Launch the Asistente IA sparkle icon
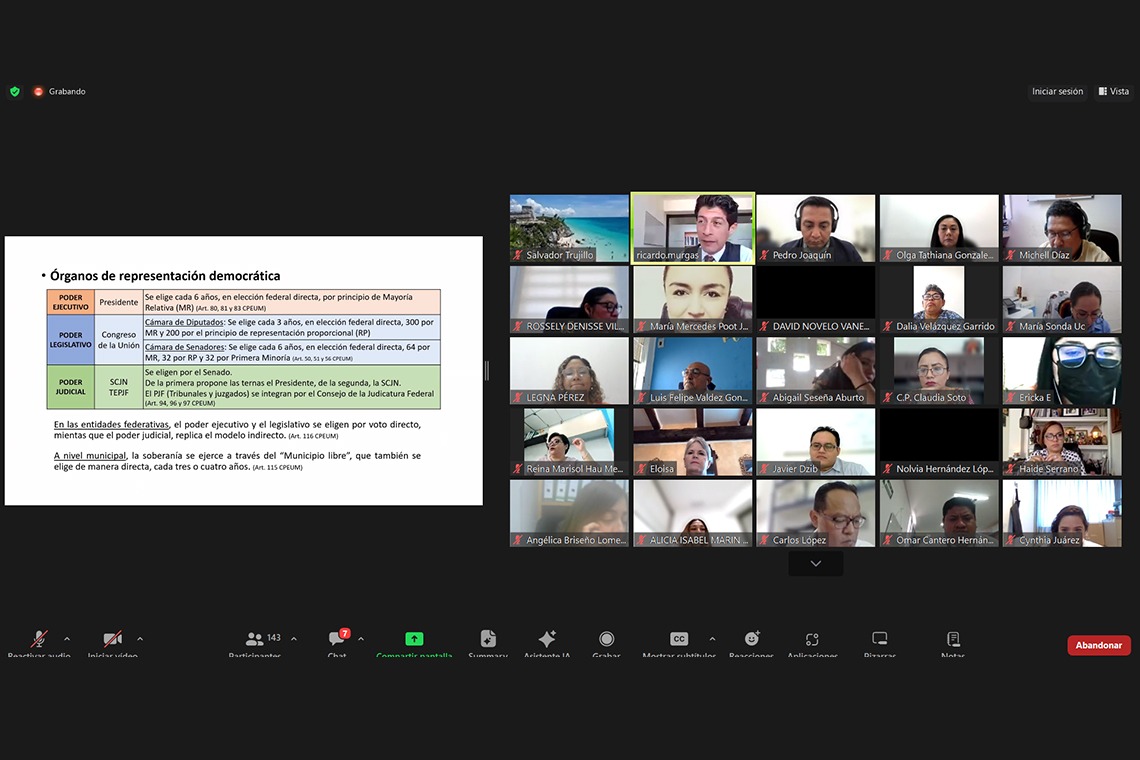The height and width of the screenshot is (760, 1140). [x=547, y=640]
